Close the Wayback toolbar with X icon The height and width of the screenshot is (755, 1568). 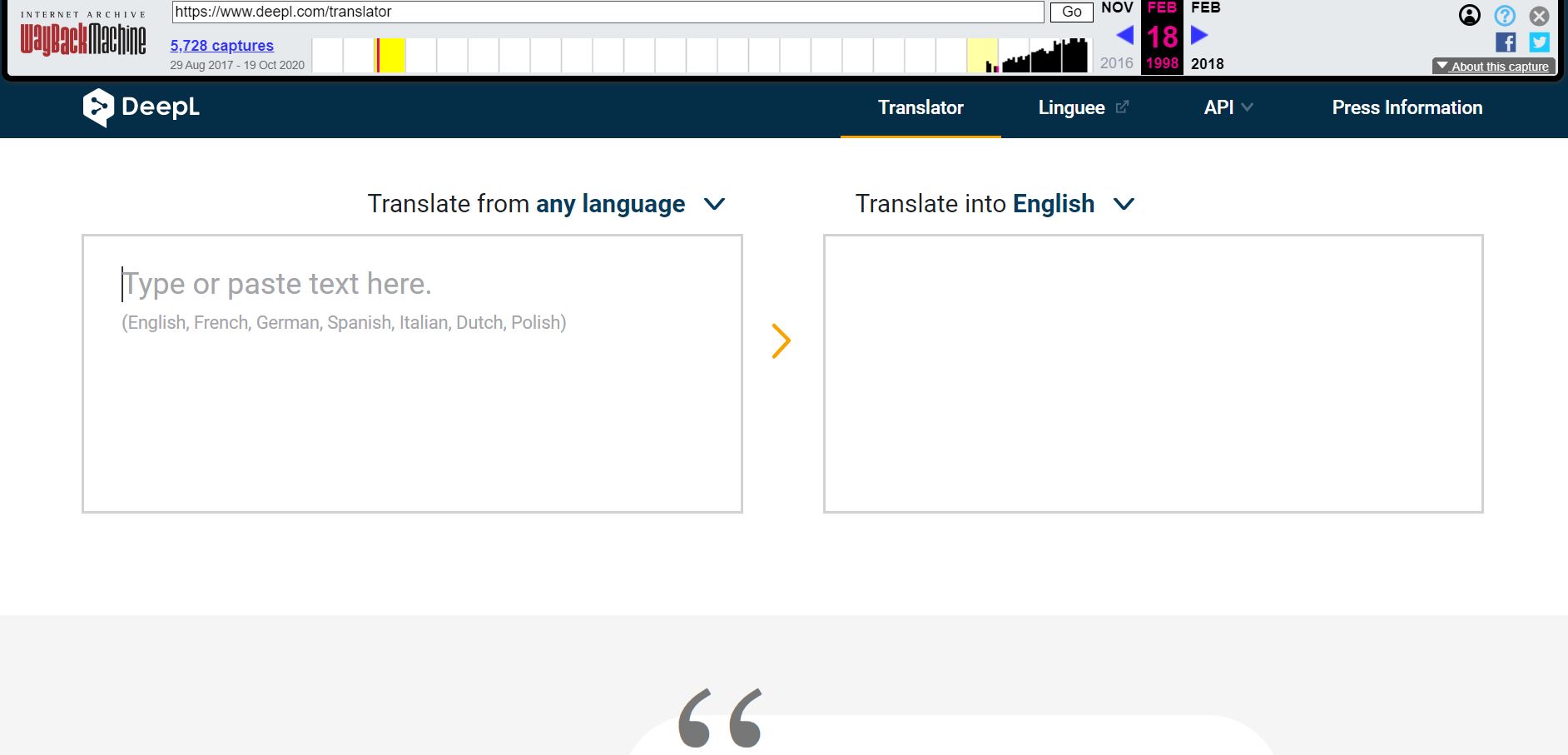[x=1540, y=16]
